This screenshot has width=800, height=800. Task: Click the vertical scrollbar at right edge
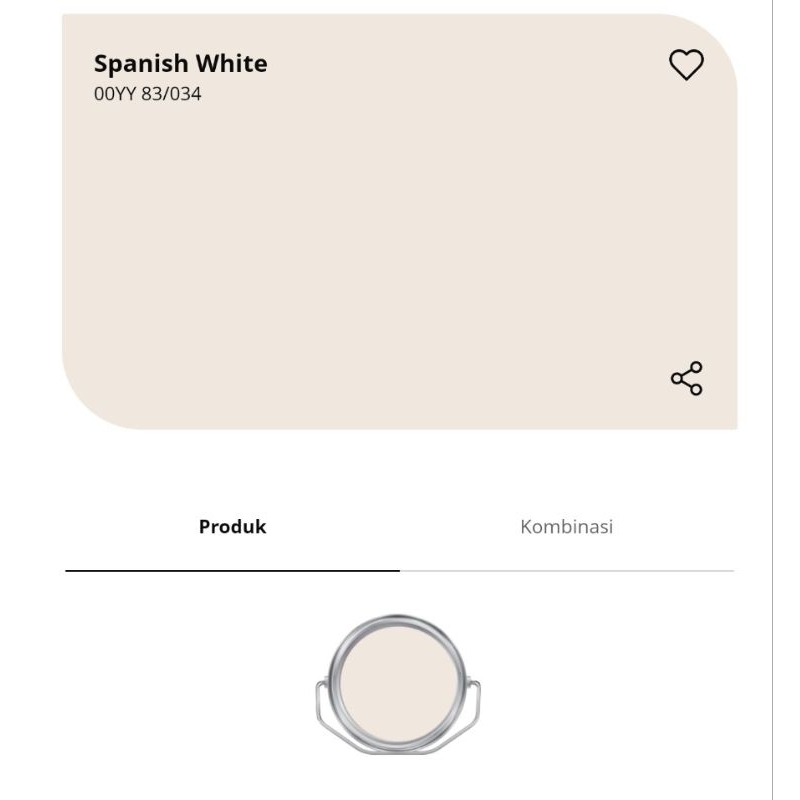click(x=773, y=400)
